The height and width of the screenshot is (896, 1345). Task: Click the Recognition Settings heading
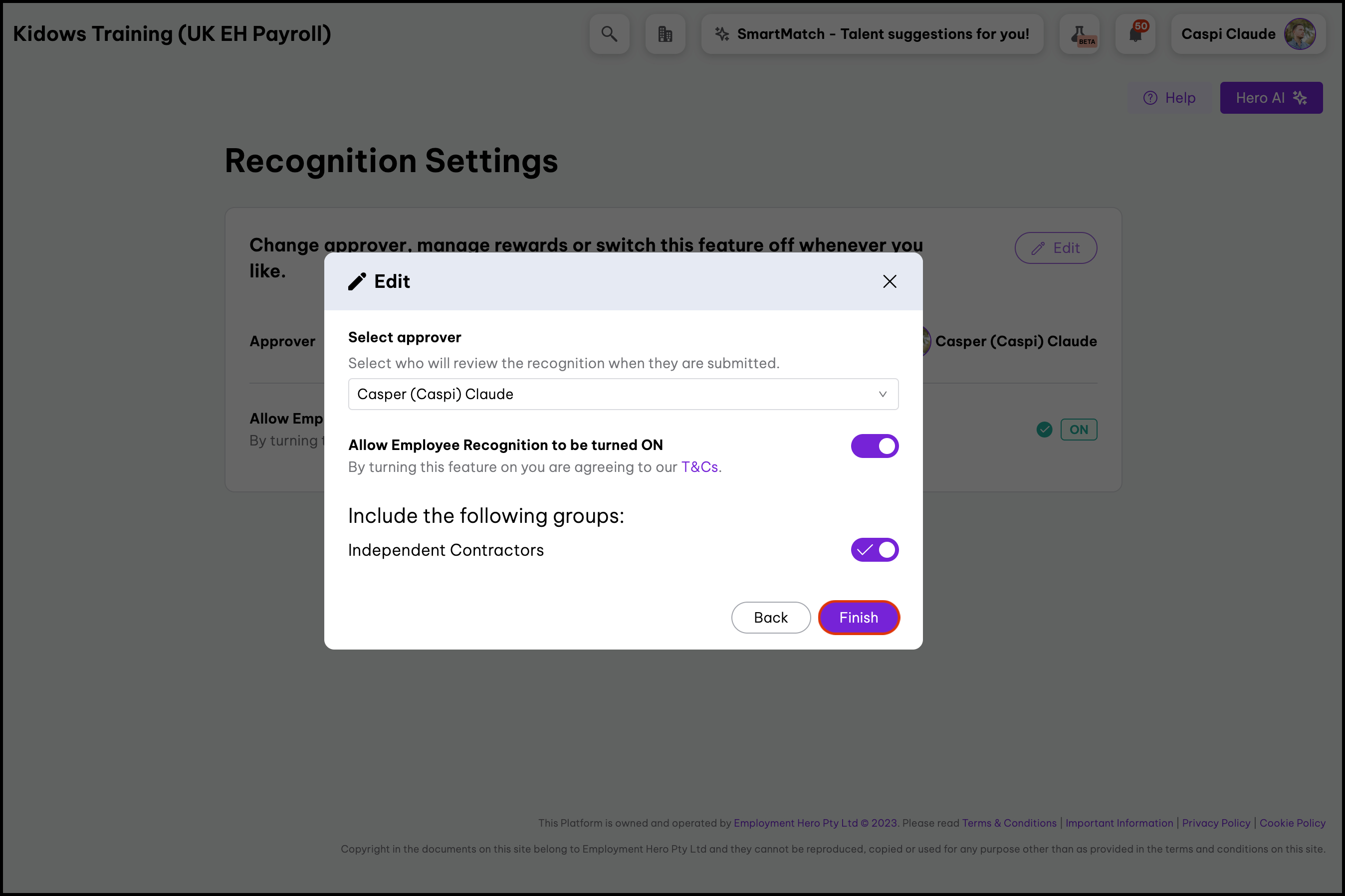click(392, 161)
